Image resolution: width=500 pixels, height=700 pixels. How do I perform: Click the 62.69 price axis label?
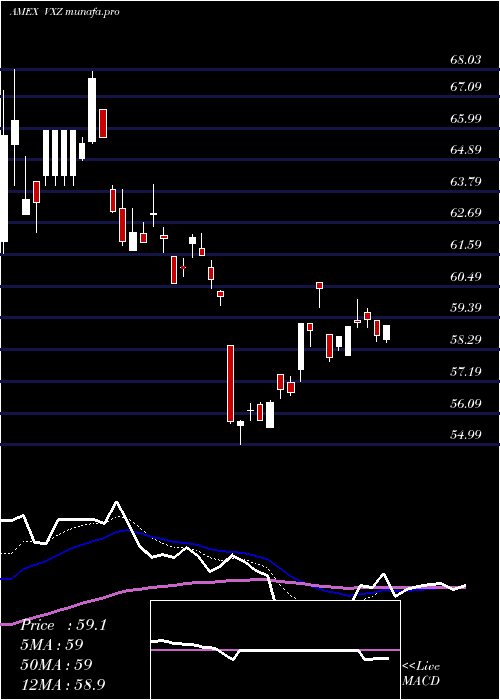coord(466,212)
